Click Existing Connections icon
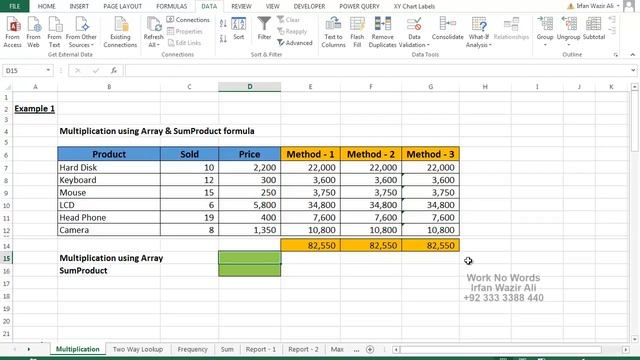Screen dimensions: 640x360 coord(120,32)
